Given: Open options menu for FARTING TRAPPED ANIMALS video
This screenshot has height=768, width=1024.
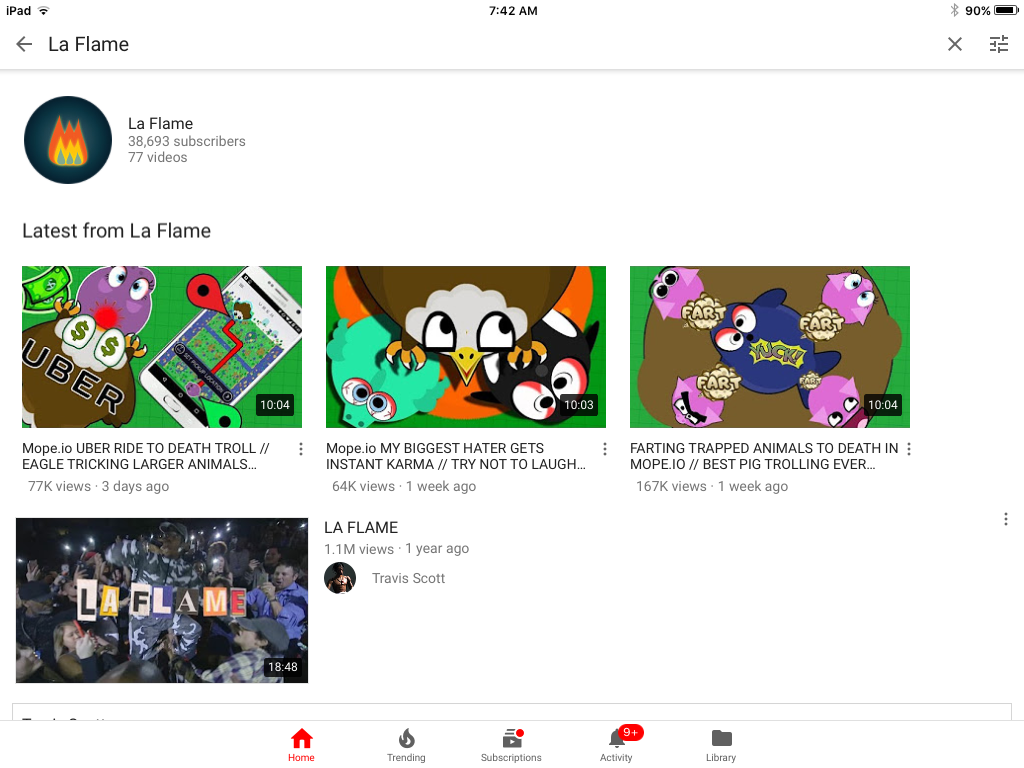Looking at the screenshot, I should click(908, 449).
